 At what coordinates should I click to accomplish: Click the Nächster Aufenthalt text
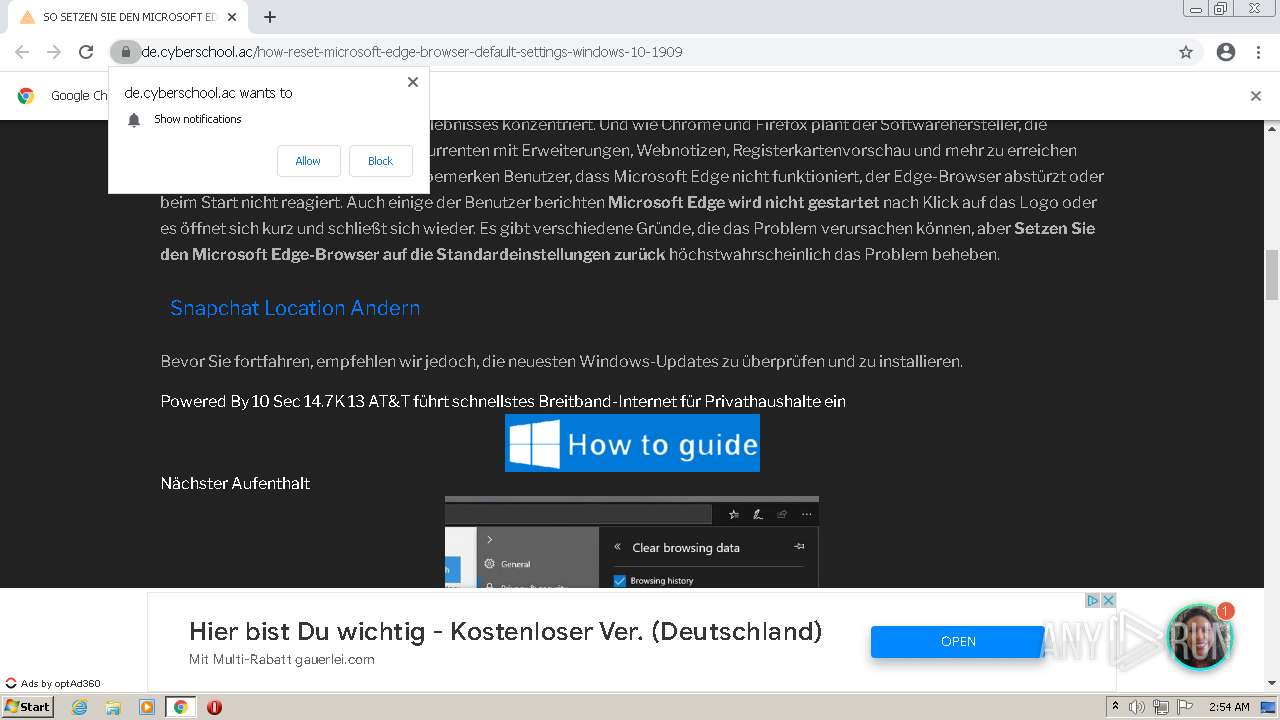click(x=235, y=483)
